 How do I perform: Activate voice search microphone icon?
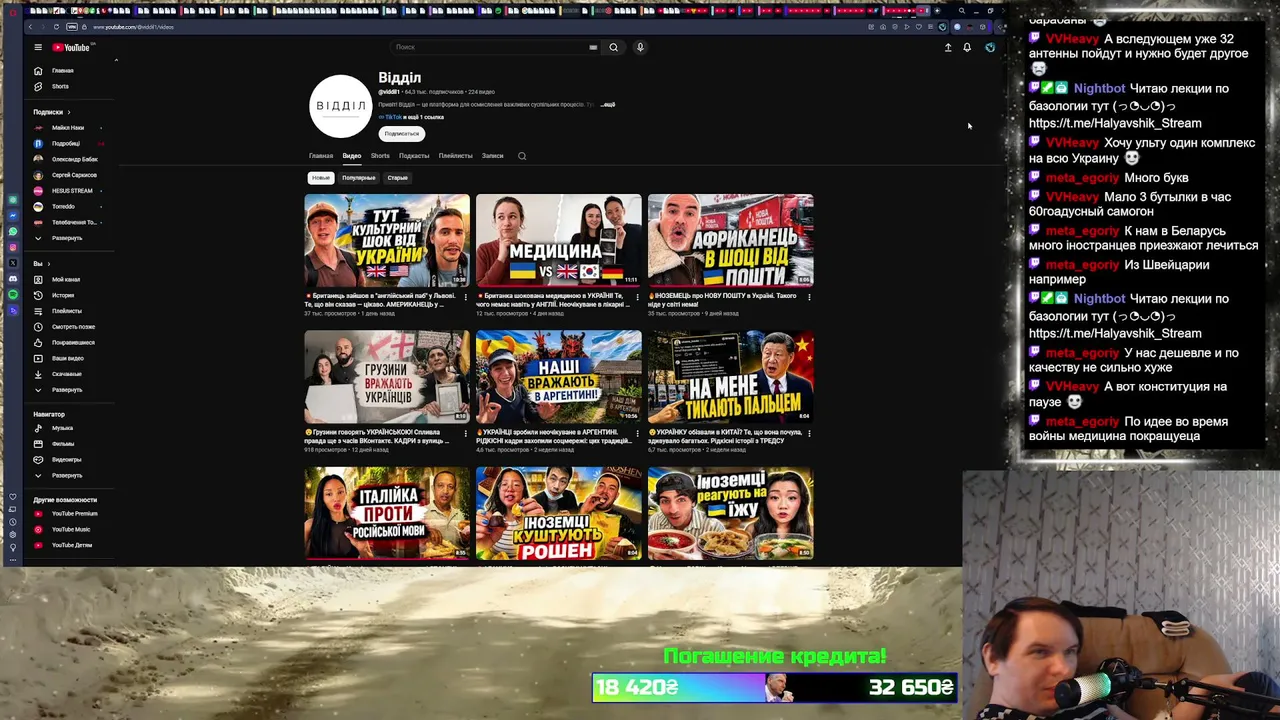coord(640,47)
